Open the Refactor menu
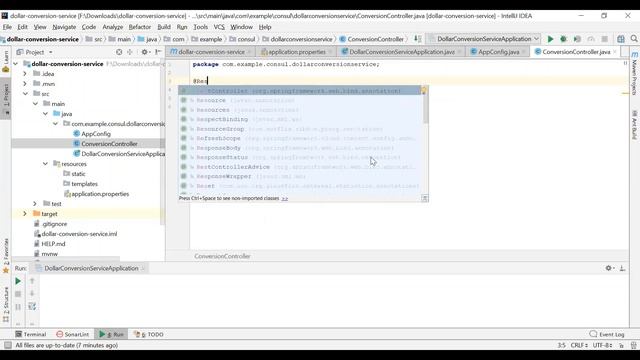This screenshot has width=640, height=360. point(140,27)
